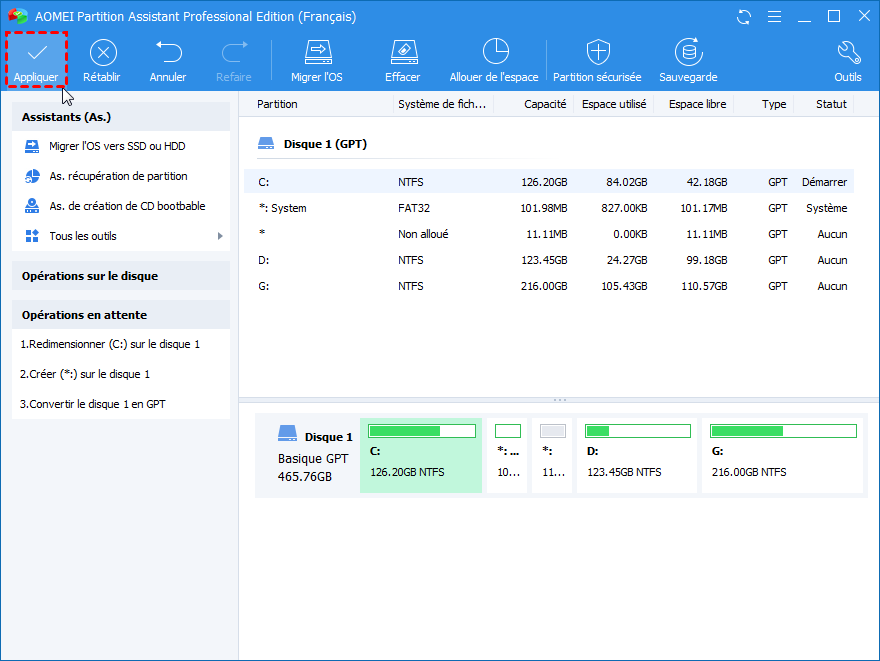The image size is (880, 661).
Task: Select the D: partition row
Action: [549, 260]
